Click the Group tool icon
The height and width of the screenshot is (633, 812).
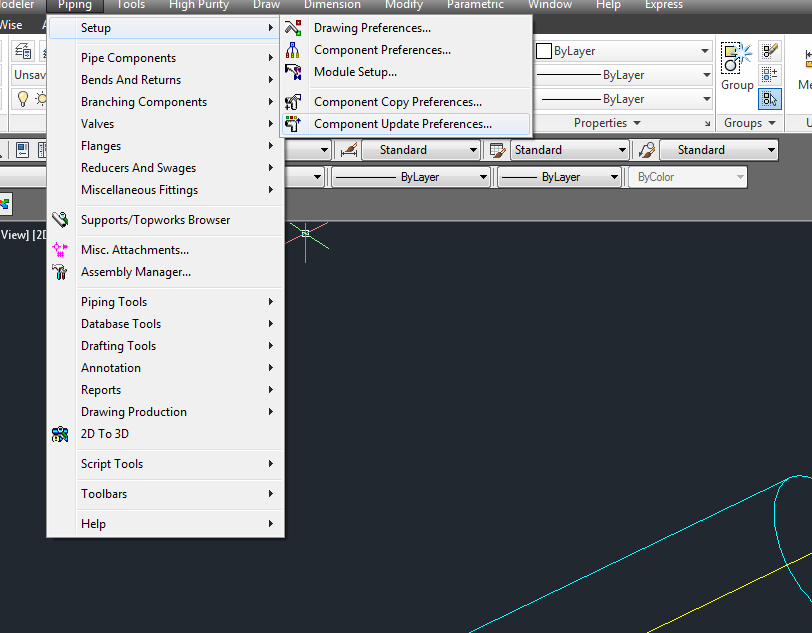point(737,58)
